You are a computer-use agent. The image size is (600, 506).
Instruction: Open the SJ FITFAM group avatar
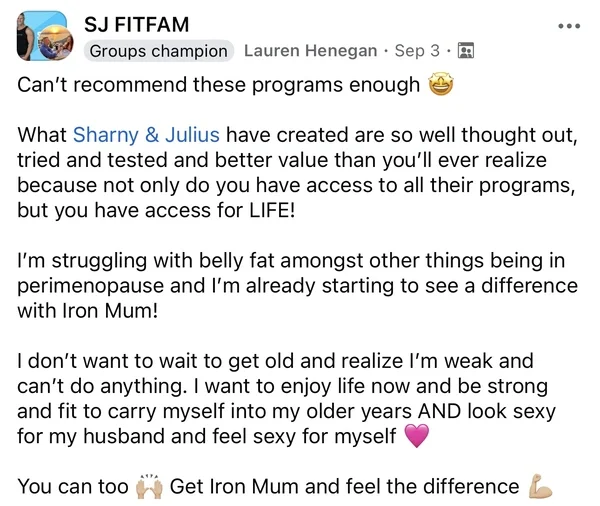click(x=43, y=38)
